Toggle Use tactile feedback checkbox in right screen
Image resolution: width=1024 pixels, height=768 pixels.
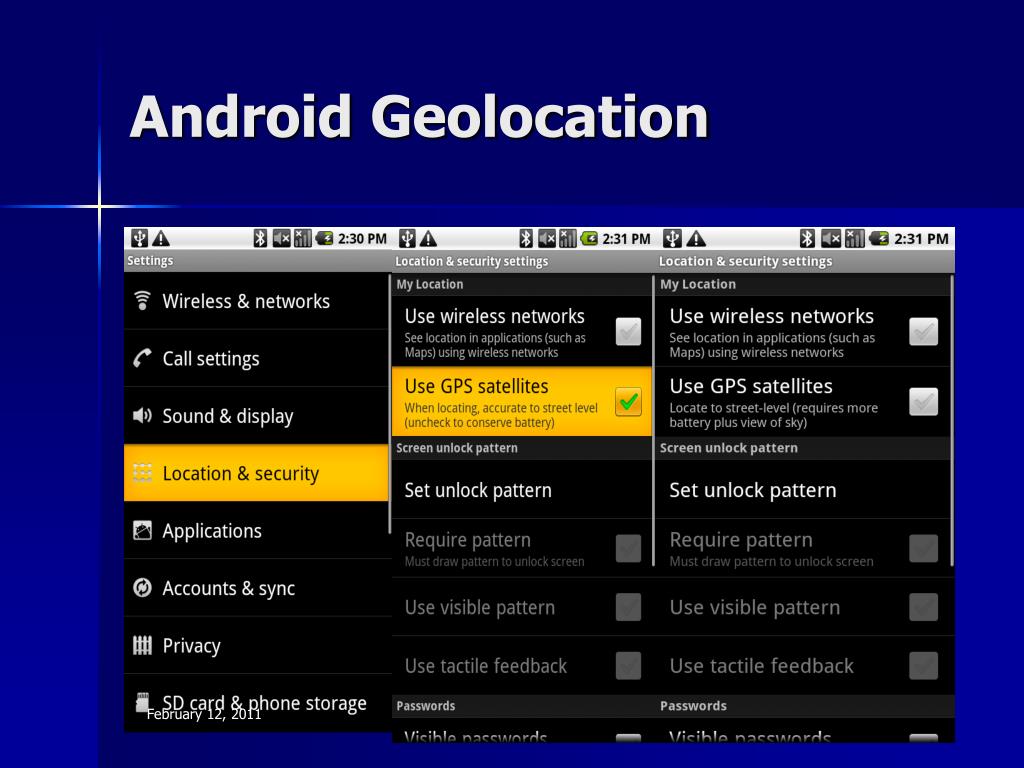923,665
